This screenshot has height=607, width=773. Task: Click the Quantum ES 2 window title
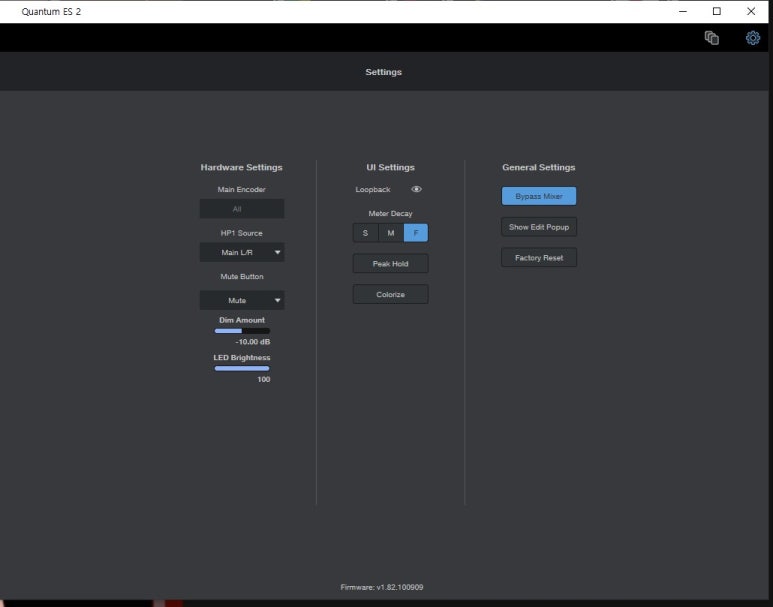(x=51, y=11)
